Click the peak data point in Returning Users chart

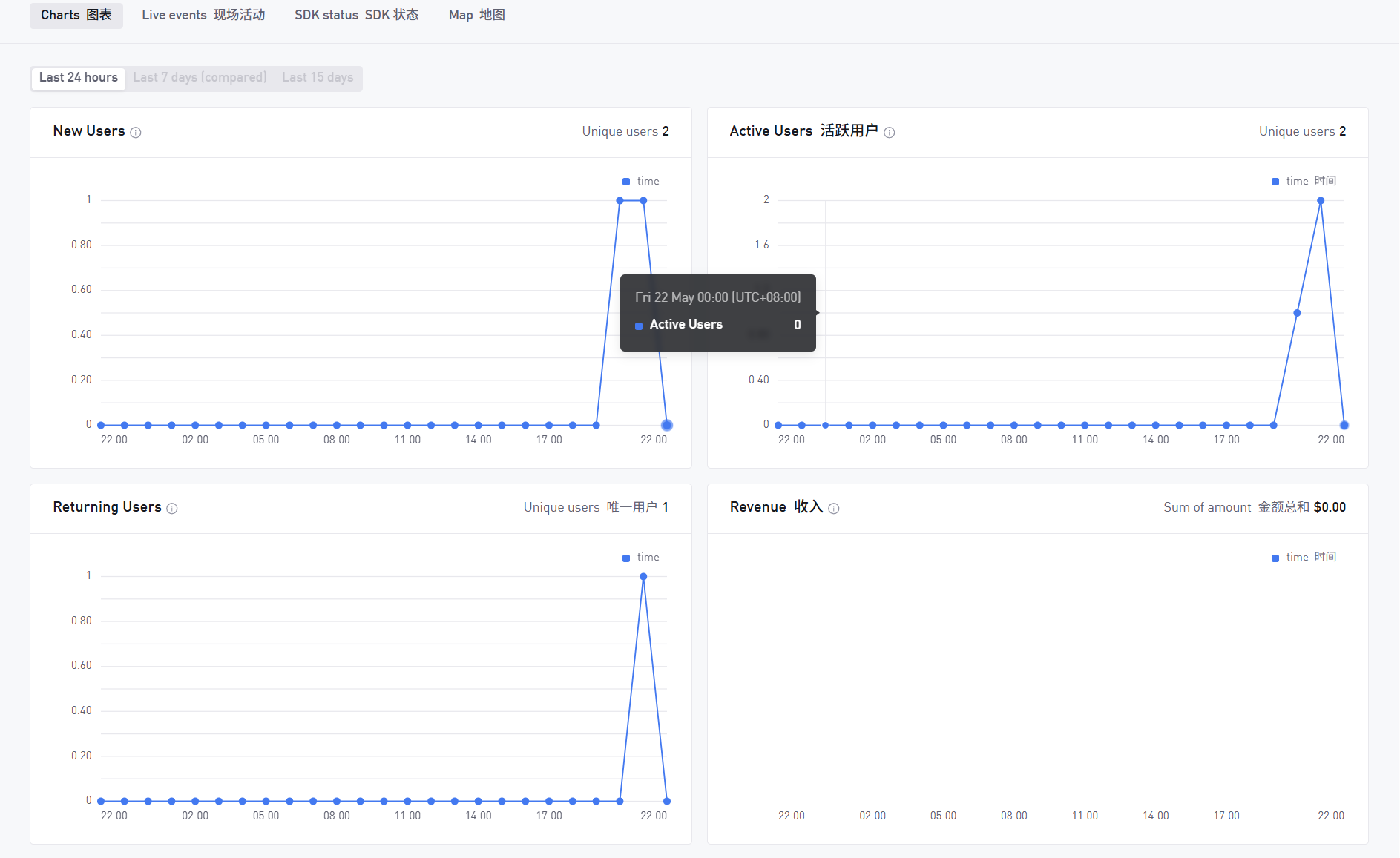coord(643,577)
